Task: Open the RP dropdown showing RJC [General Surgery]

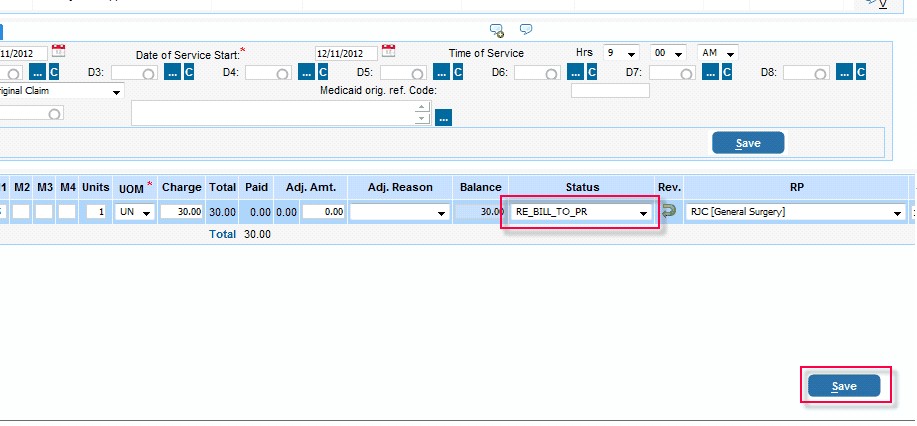Action: [x=897, y=213]
